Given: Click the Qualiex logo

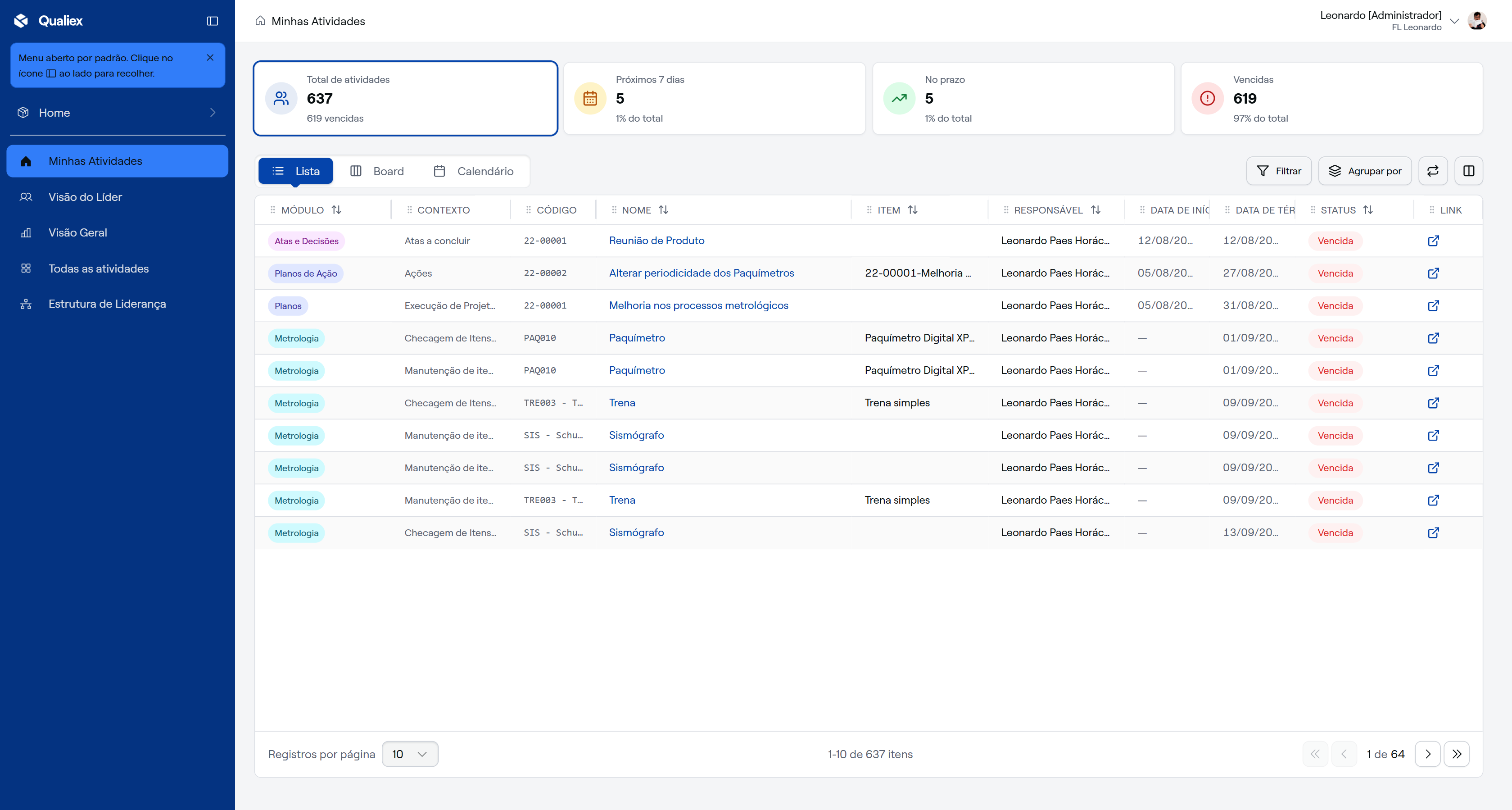Looking at the screenshot, I should (49, 21).
